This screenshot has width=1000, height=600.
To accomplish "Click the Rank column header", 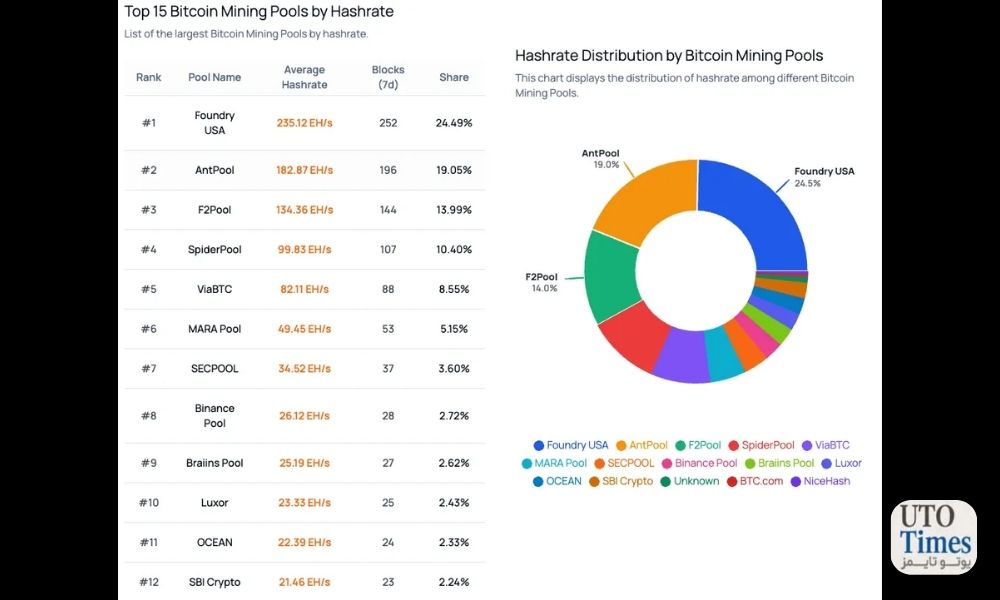I will tap(149, 77).
